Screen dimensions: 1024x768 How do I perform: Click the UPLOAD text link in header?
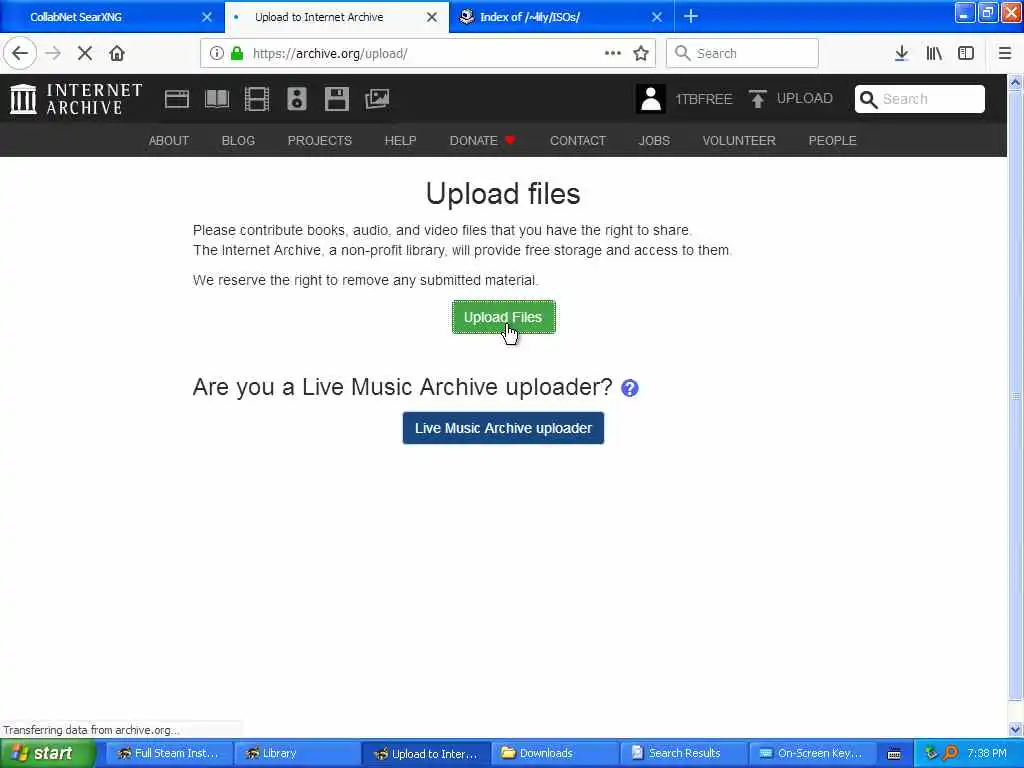(x=805, y=99)
